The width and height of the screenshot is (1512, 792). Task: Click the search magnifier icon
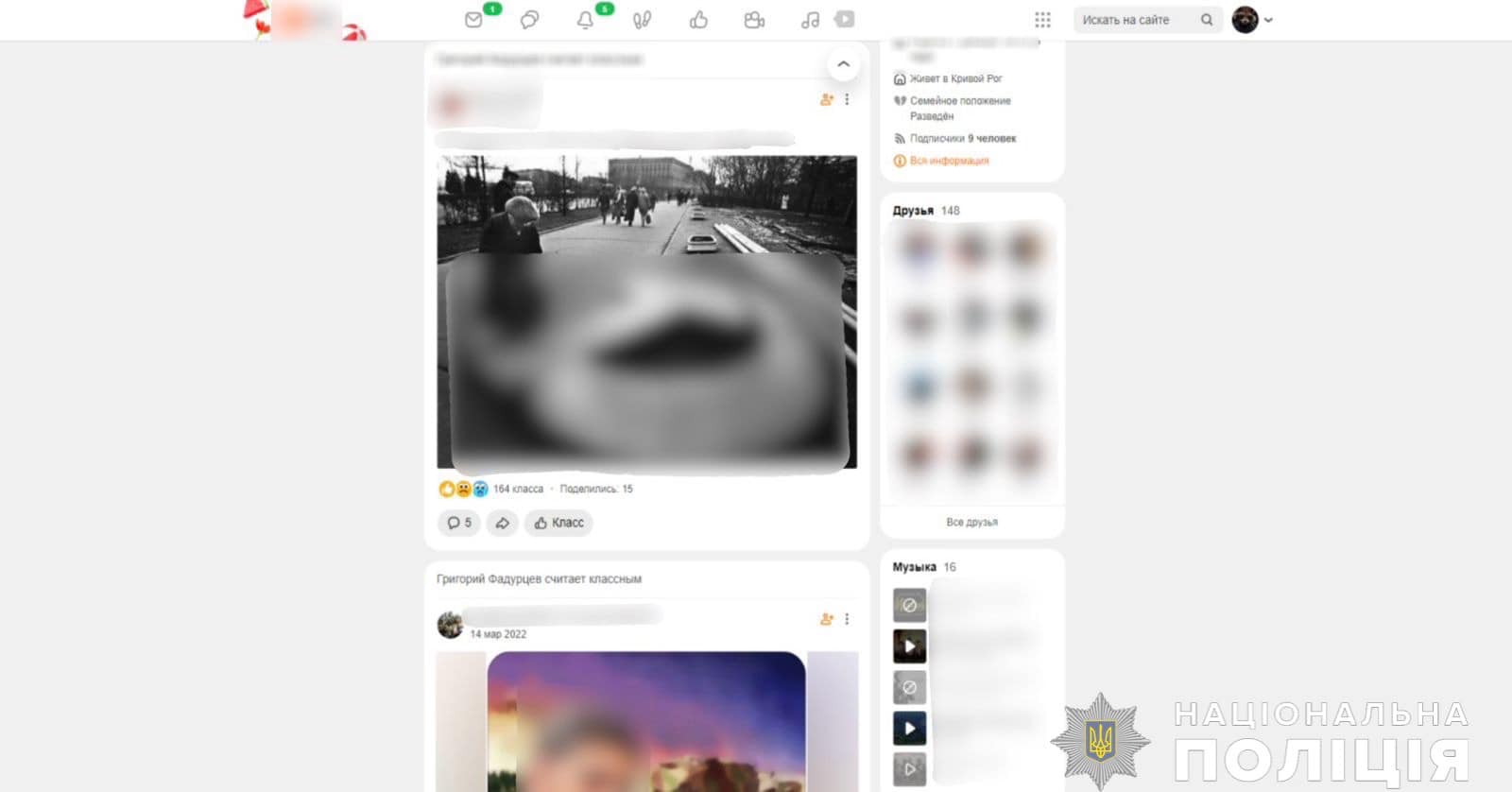tap(1207, 20)
